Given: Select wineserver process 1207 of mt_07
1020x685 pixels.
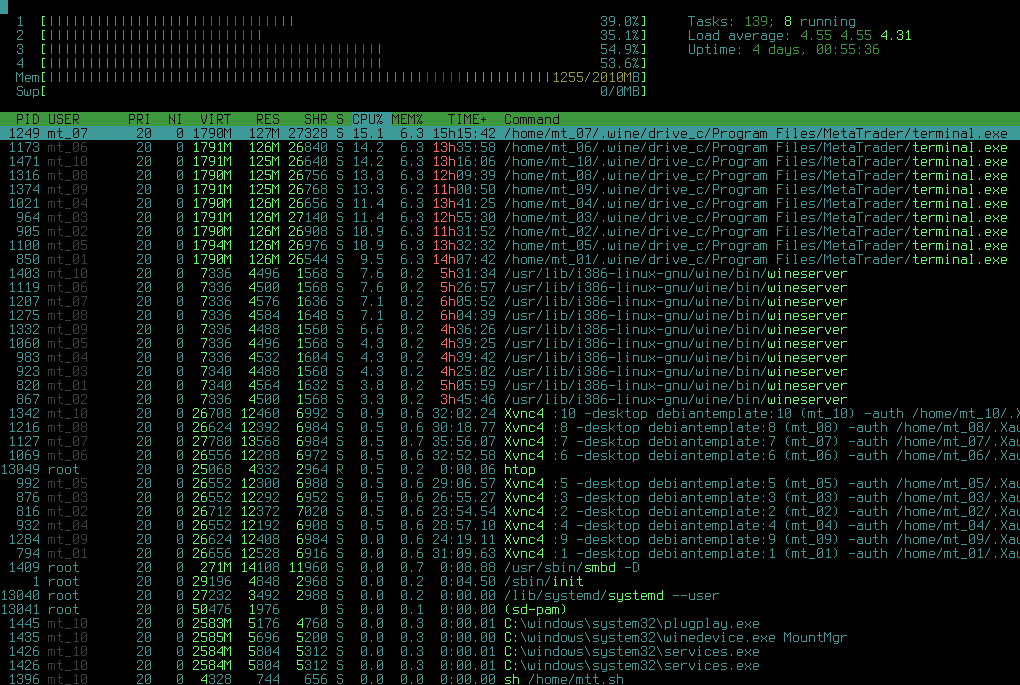Looking at the screenshot, I should coord(510,301).
